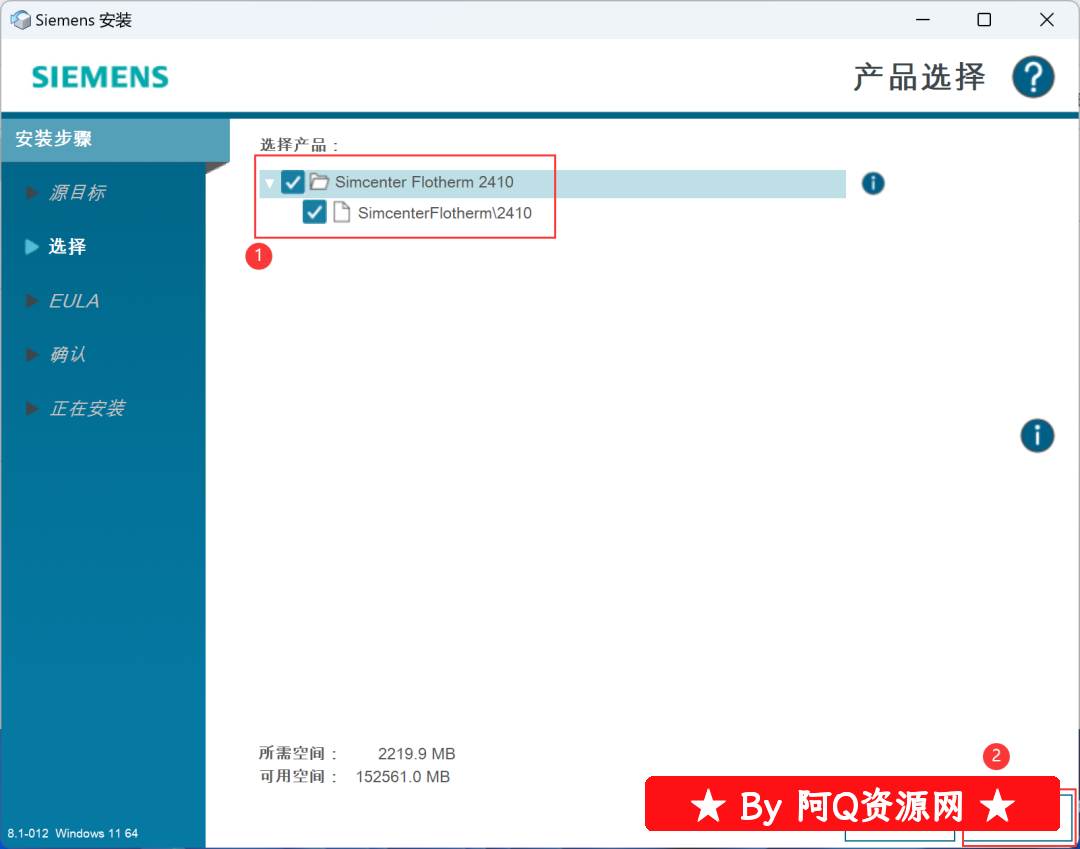Image resolution: width=1080 pixels, height=849 pixels.
Task: Maximize the Siemens installer window
Action: 984,20
